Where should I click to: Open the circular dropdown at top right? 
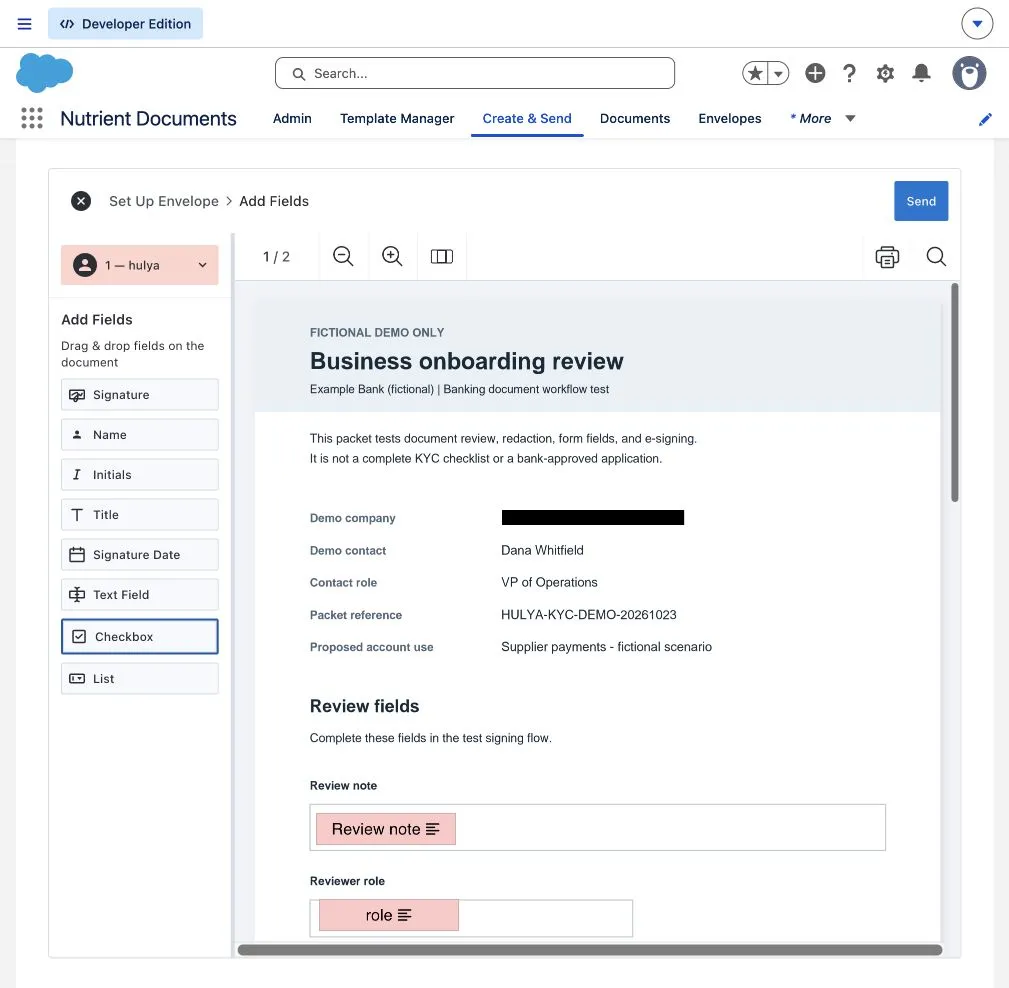(977, 24)
